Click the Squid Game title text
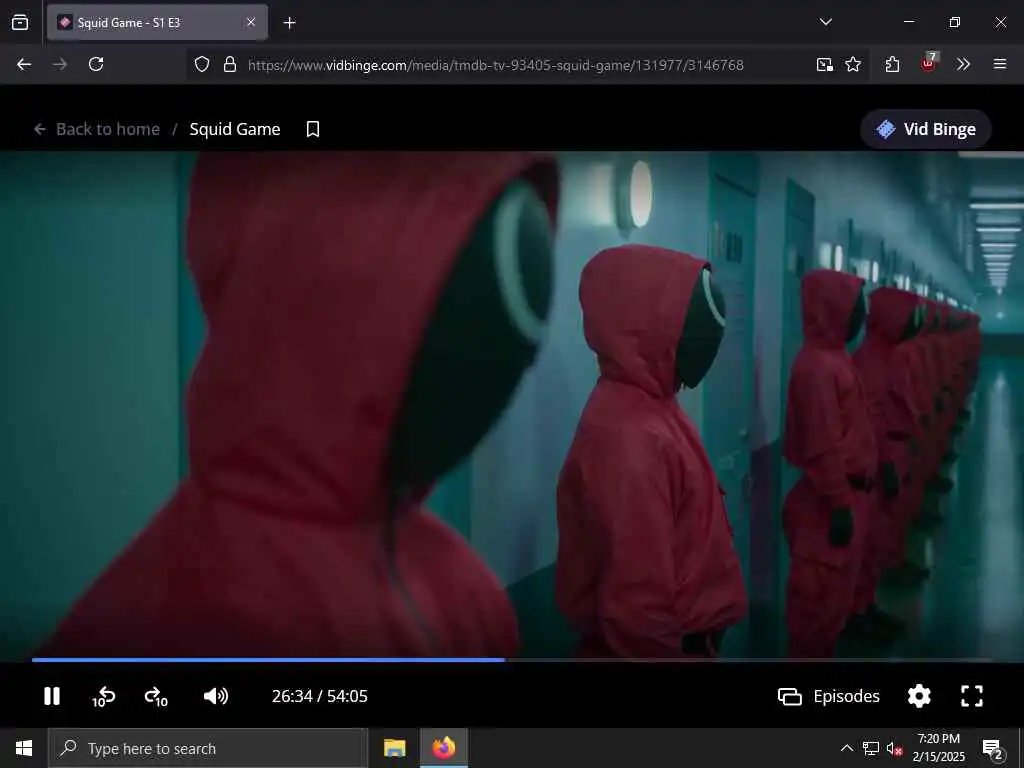Image resolution: width=1024 pixels, height=768 pixels. 234,129
